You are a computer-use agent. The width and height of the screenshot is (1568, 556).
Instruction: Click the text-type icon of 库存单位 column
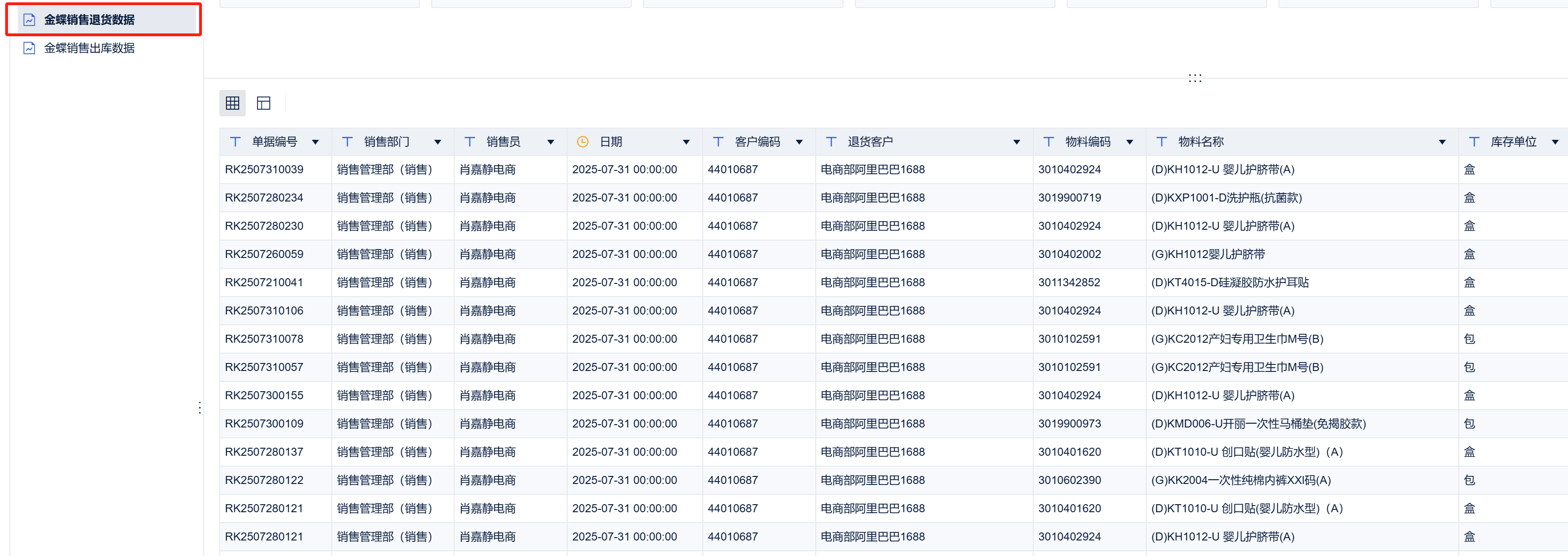coord(1474,142)
